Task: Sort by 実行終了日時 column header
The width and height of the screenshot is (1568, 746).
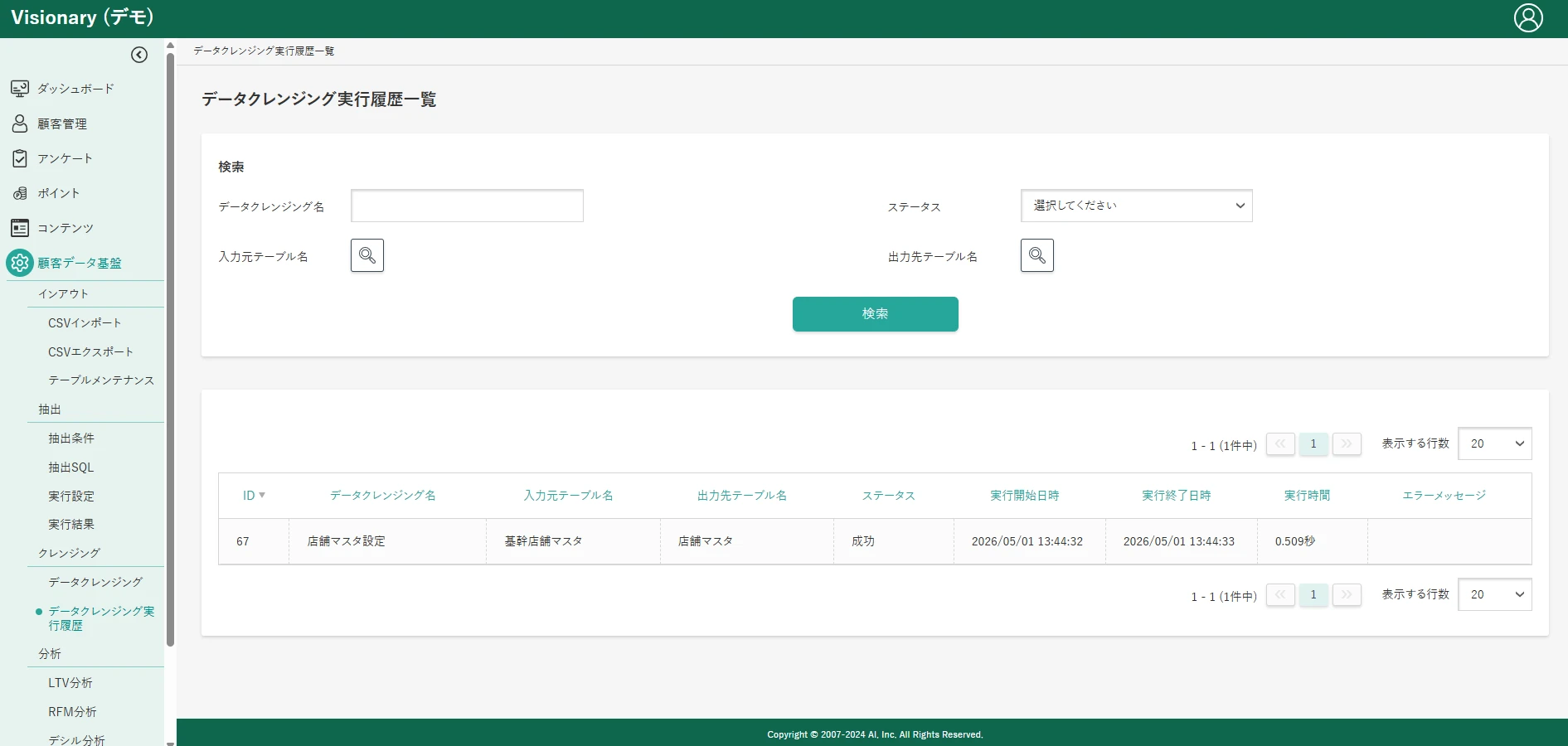Action: click(1176, 495)
